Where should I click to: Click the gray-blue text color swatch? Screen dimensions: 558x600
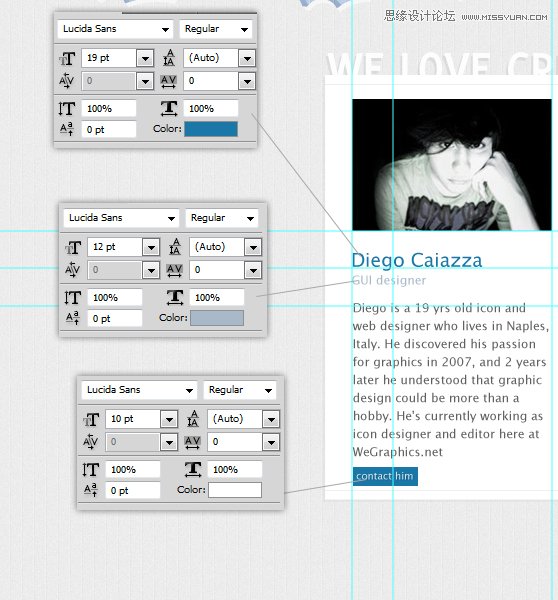coord(217,318)
